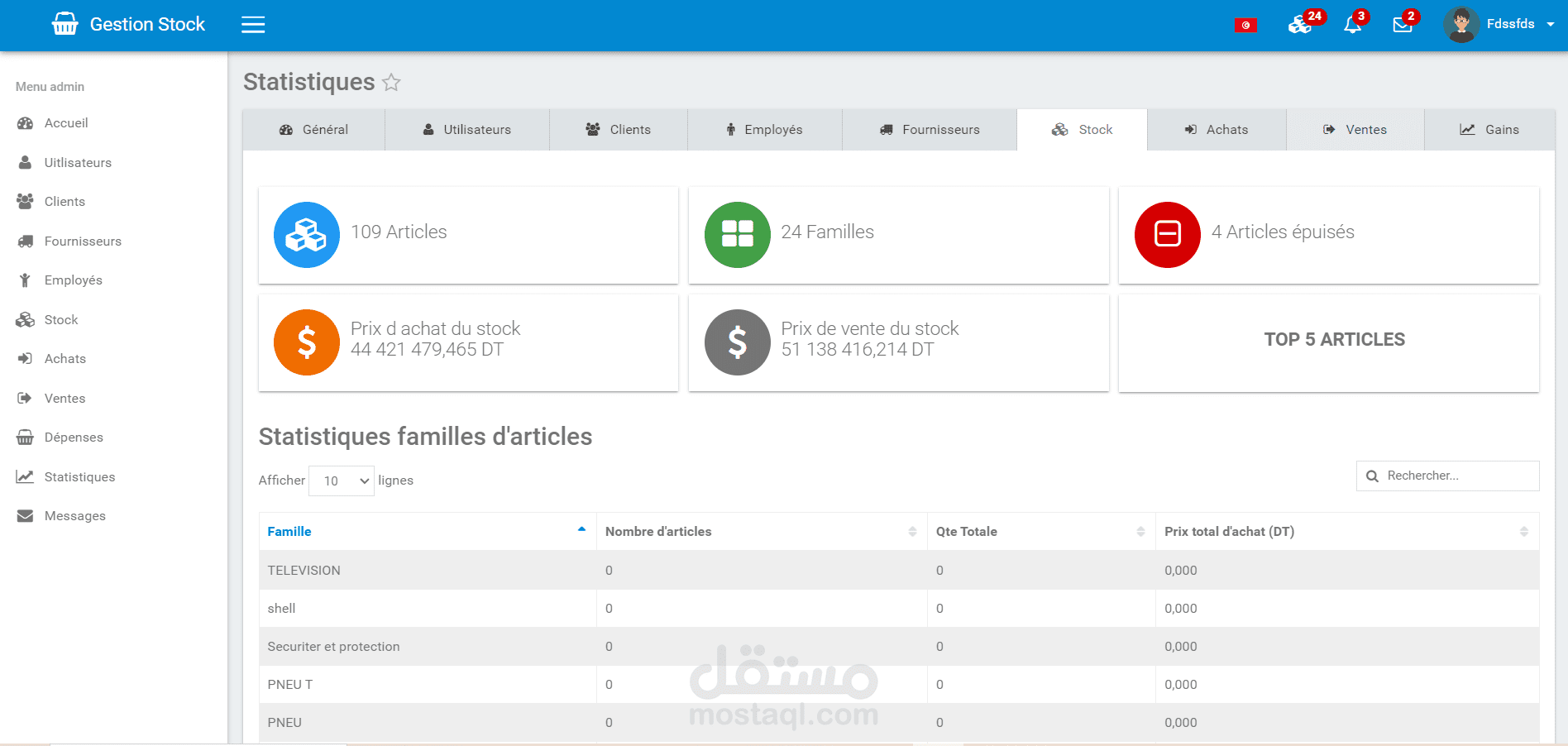The width and height of the screenshot is (1568, 746).
Task: Click the Tunisia flag language icon
Action: click(1245, 26)
